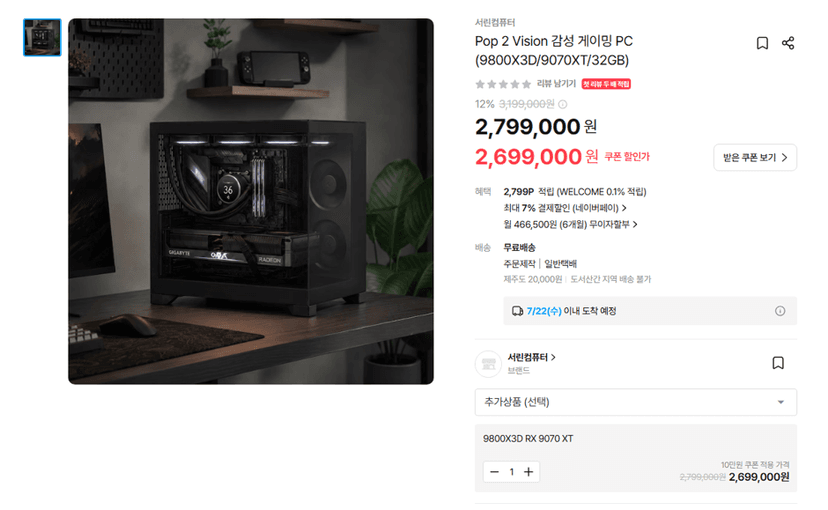Increase quantity with the plus button
The image size is (828, 510).
pyautogui.click(x=529, y=472)
